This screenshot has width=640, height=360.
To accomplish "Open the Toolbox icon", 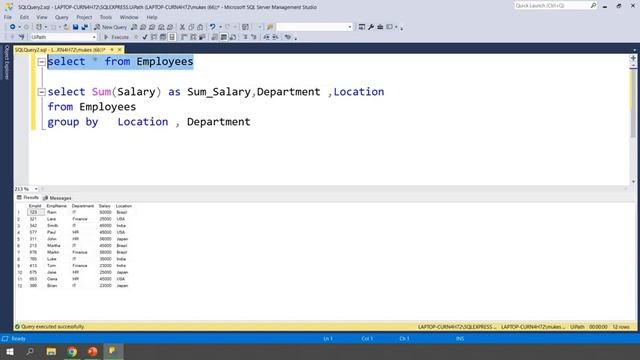I will 380,27.
